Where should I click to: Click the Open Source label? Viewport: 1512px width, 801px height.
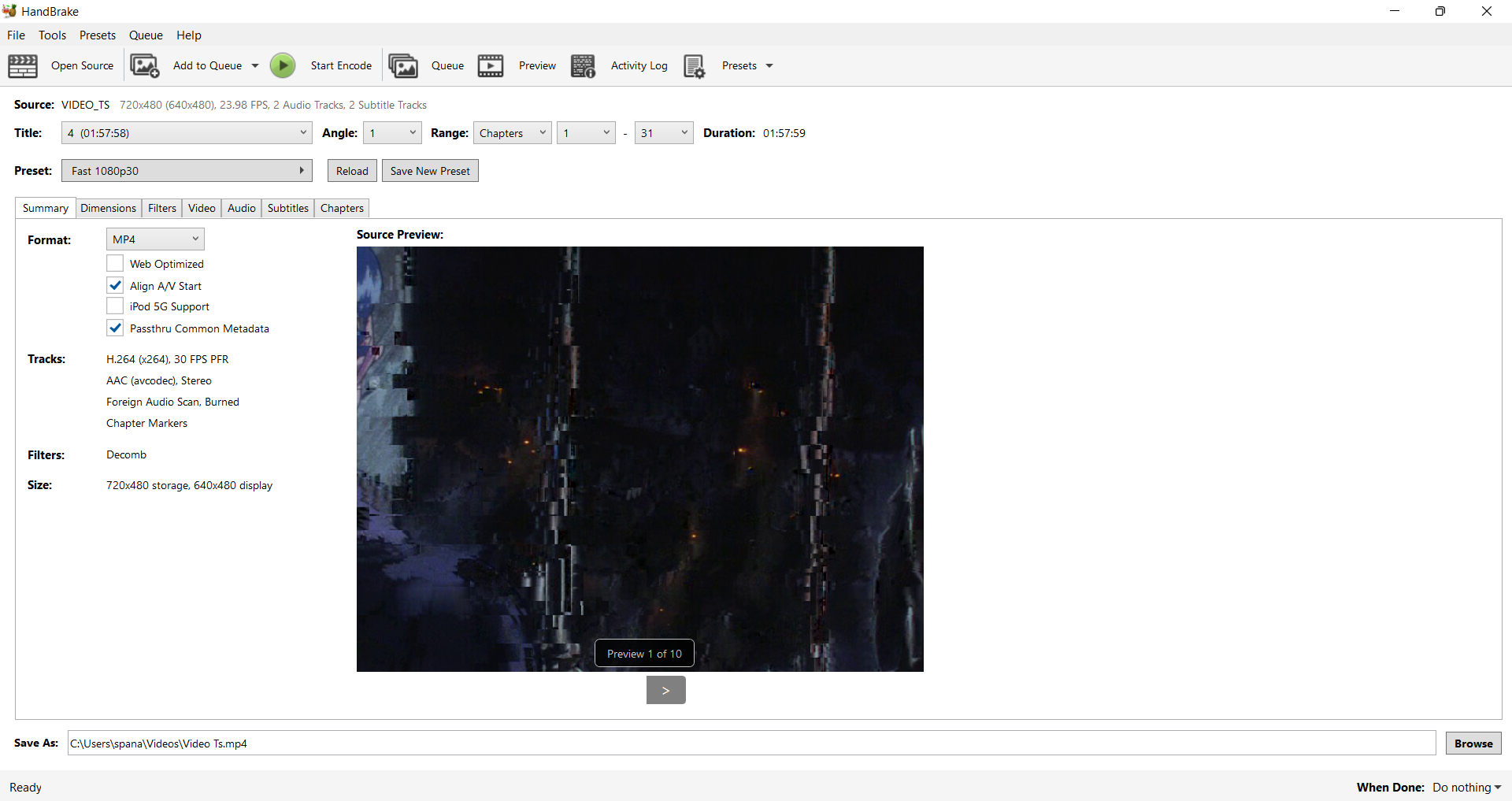(82, 66)
